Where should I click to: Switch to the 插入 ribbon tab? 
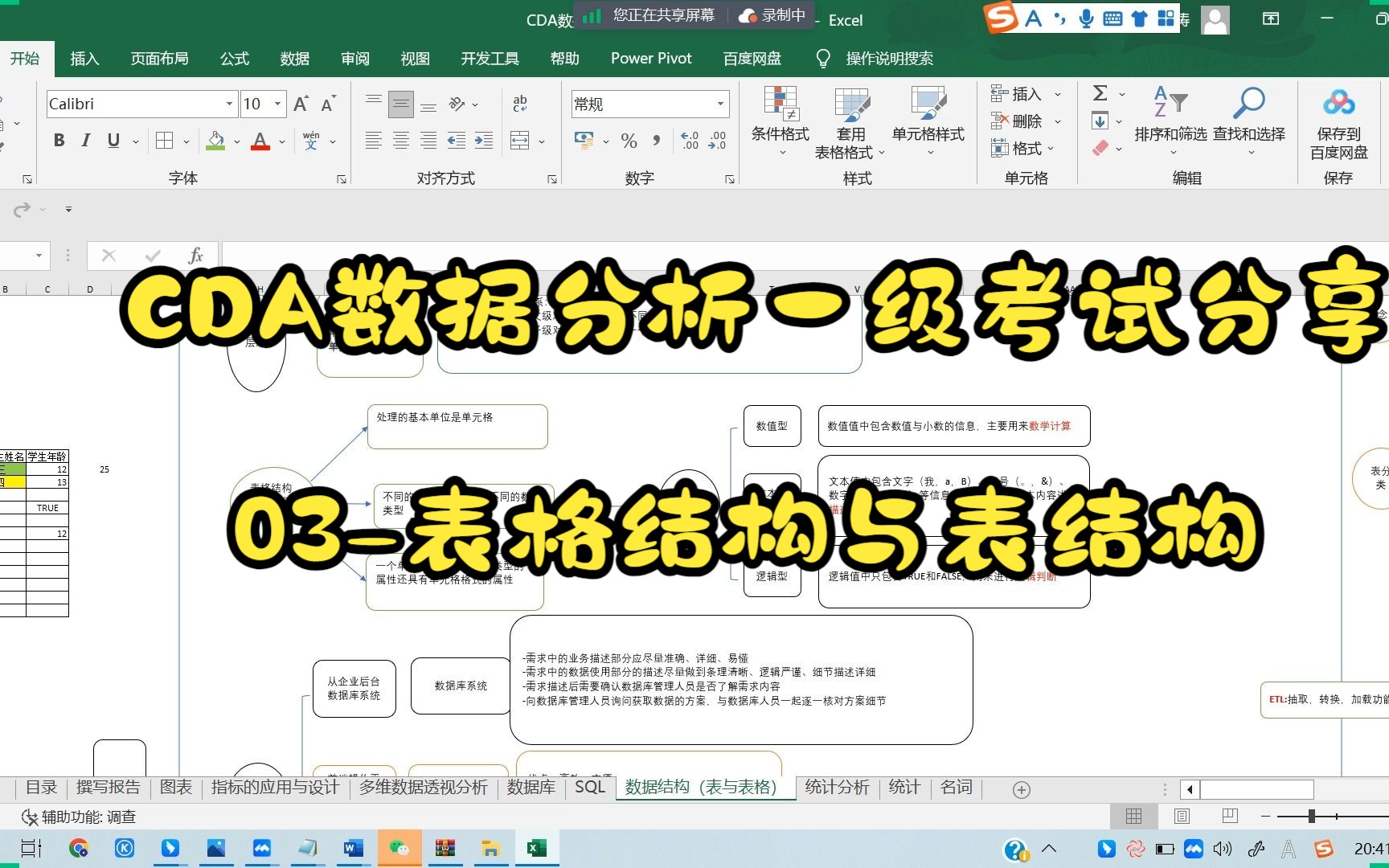click(x=84, y=58)
